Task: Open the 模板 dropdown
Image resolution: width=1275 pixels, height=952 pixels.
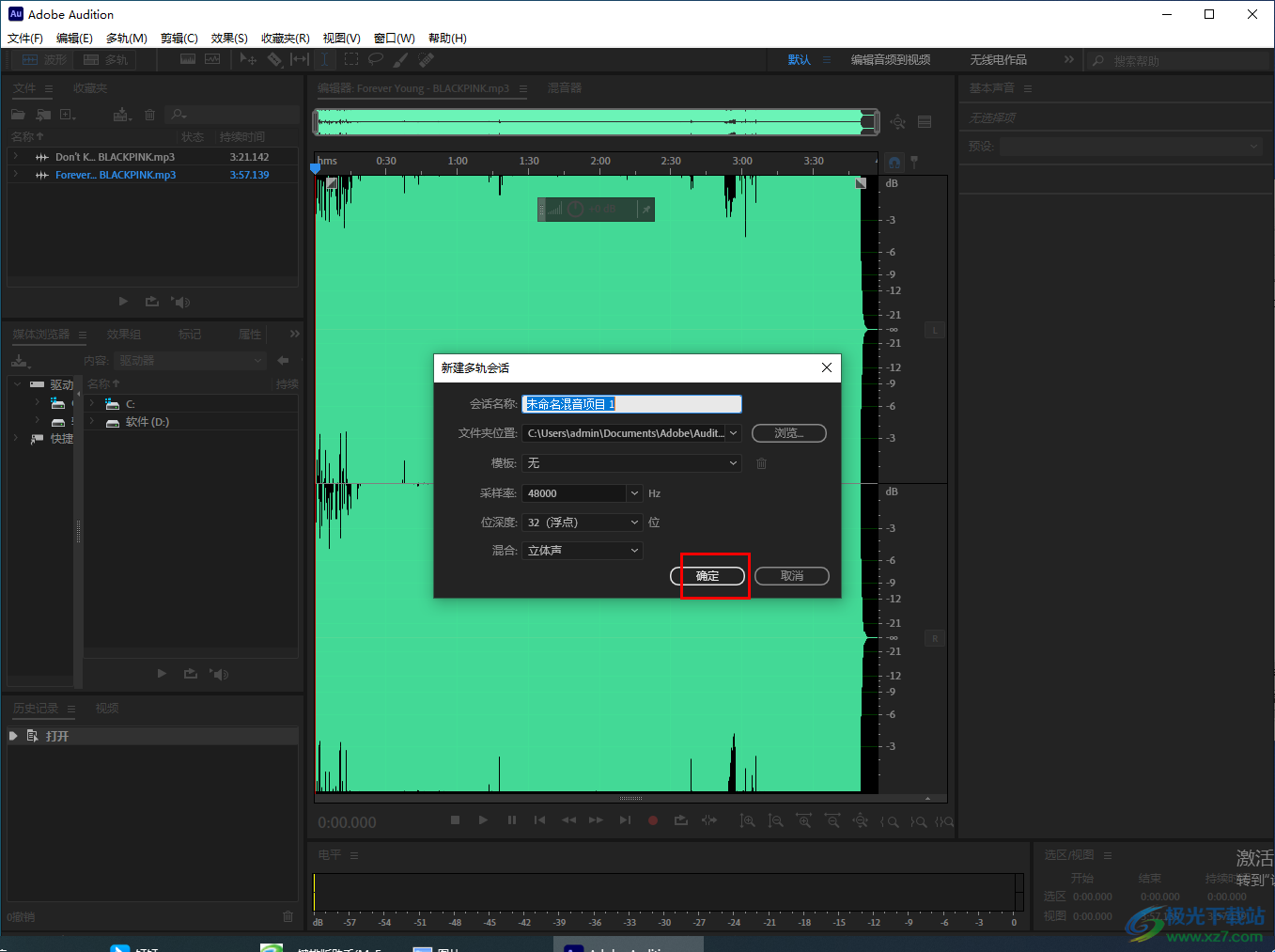Action: [631, 463]
